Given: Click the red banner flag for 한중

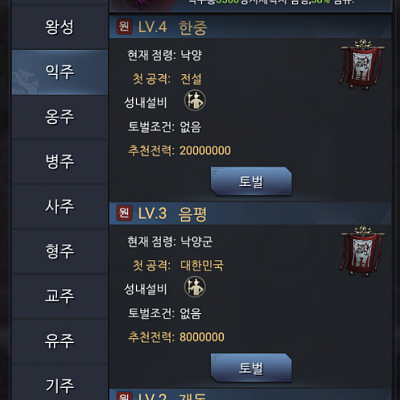Looking at the screenshot, I should 362,65.
